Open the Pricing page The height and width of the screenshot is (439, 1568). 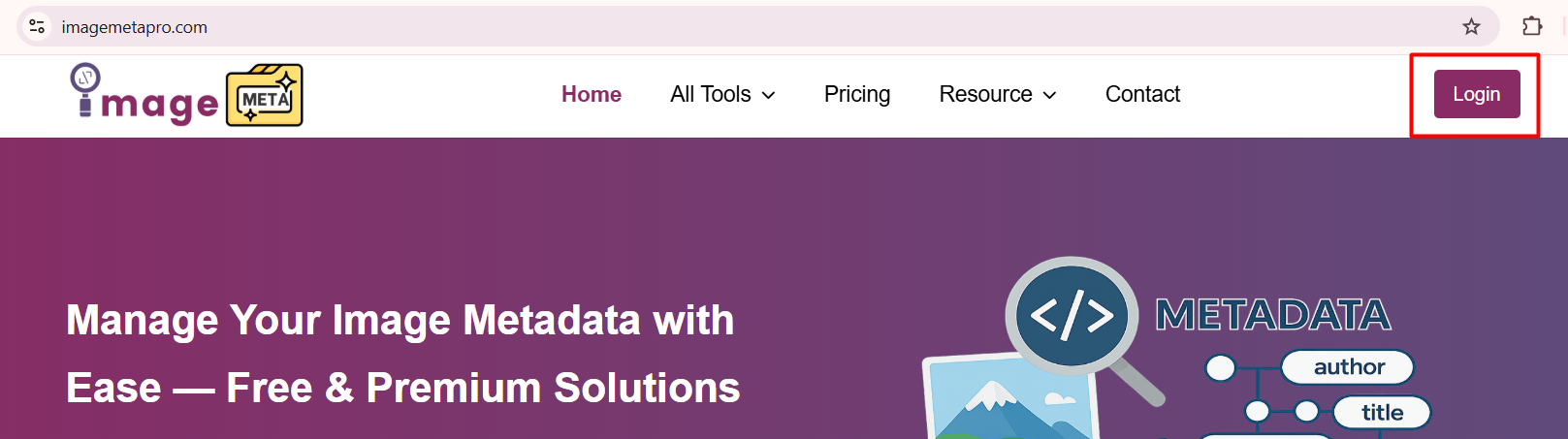click(x=857, y=94)
